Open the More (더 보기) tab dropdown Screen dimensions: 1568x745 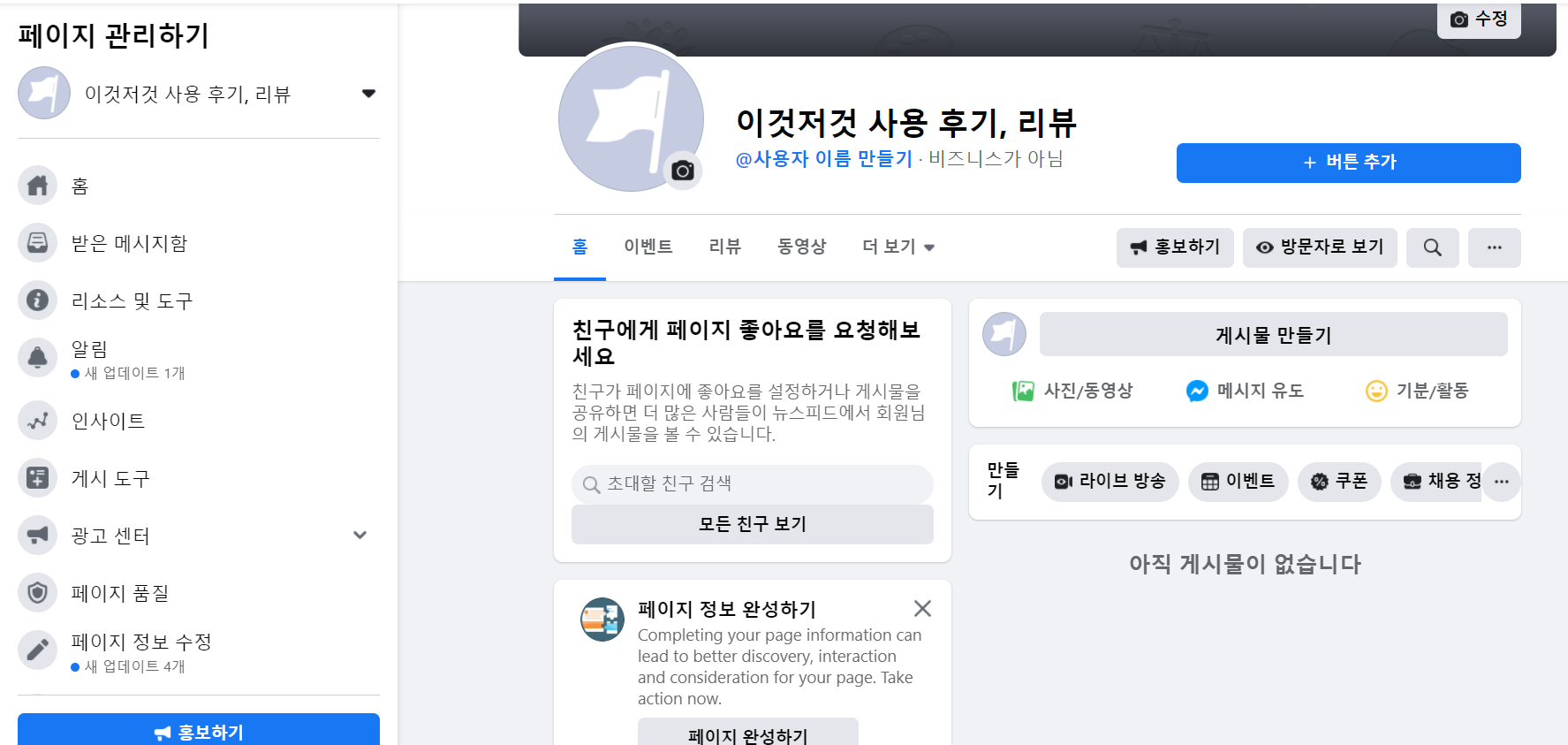pyautogui.click(x=898, y=247)
